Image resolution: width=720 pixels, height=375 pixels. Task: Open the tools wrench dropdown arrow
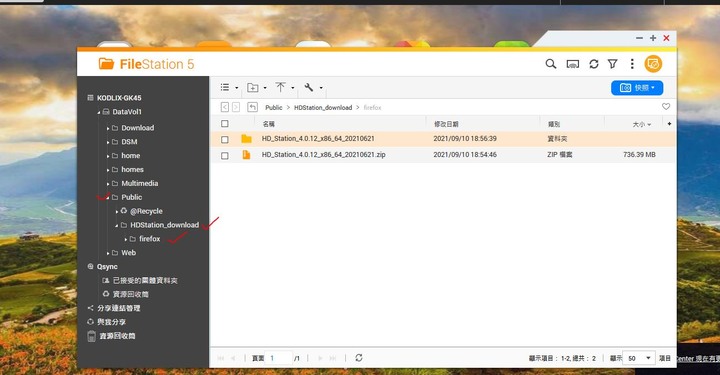[x=321, y=88]
